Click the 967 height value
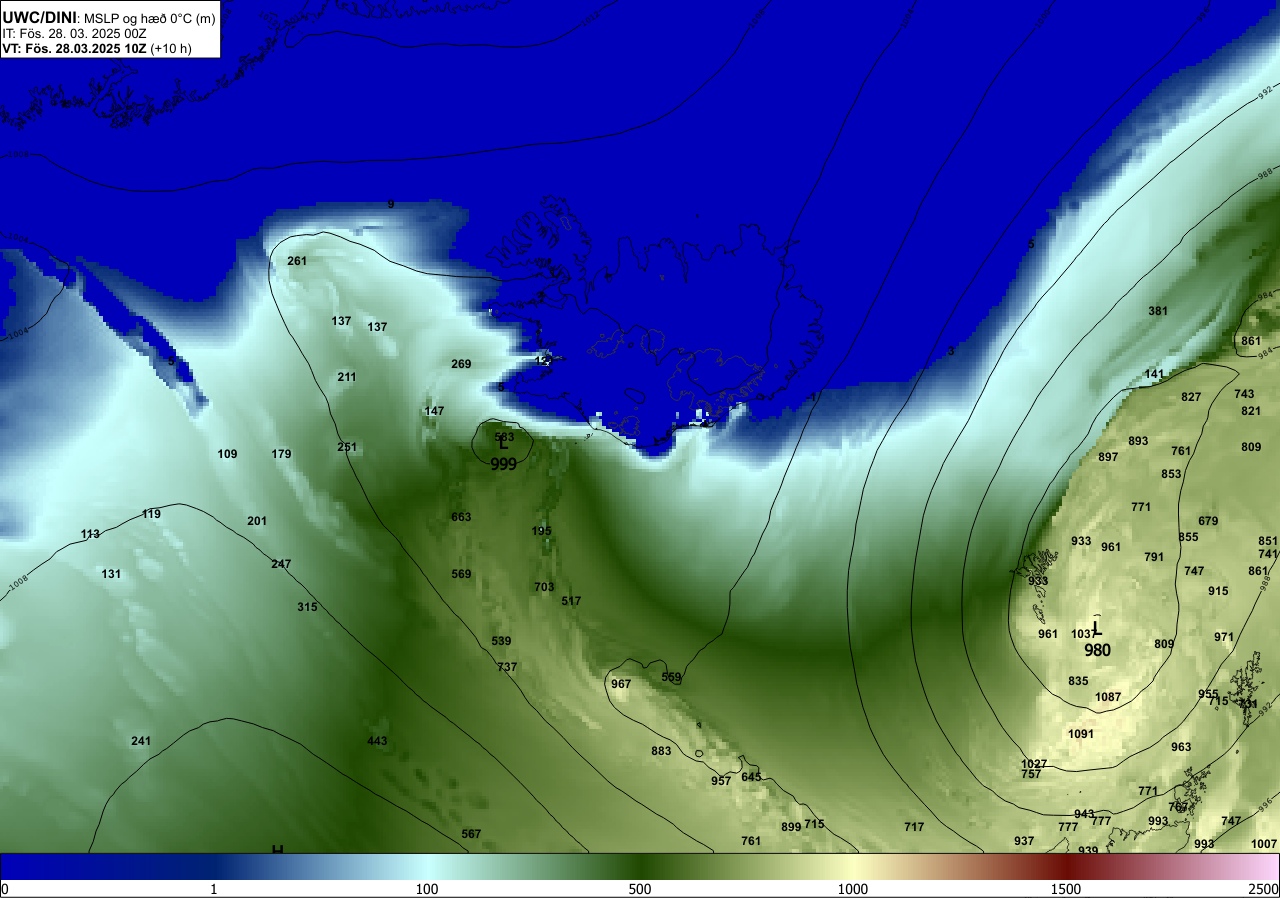 (621, 684)
